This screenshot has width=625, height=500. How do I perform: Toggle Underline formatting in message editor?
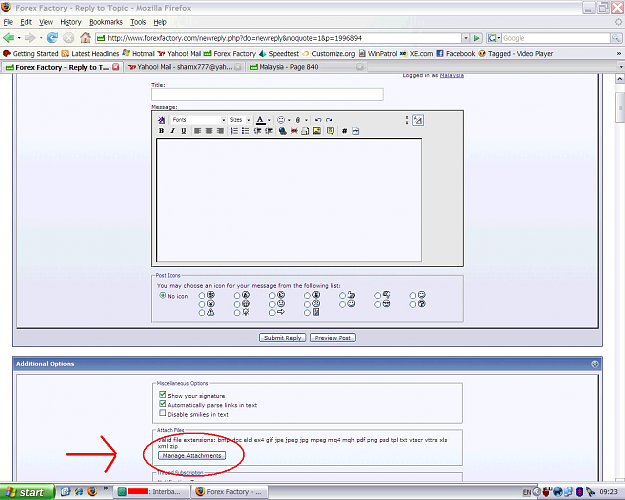[184, 131]
